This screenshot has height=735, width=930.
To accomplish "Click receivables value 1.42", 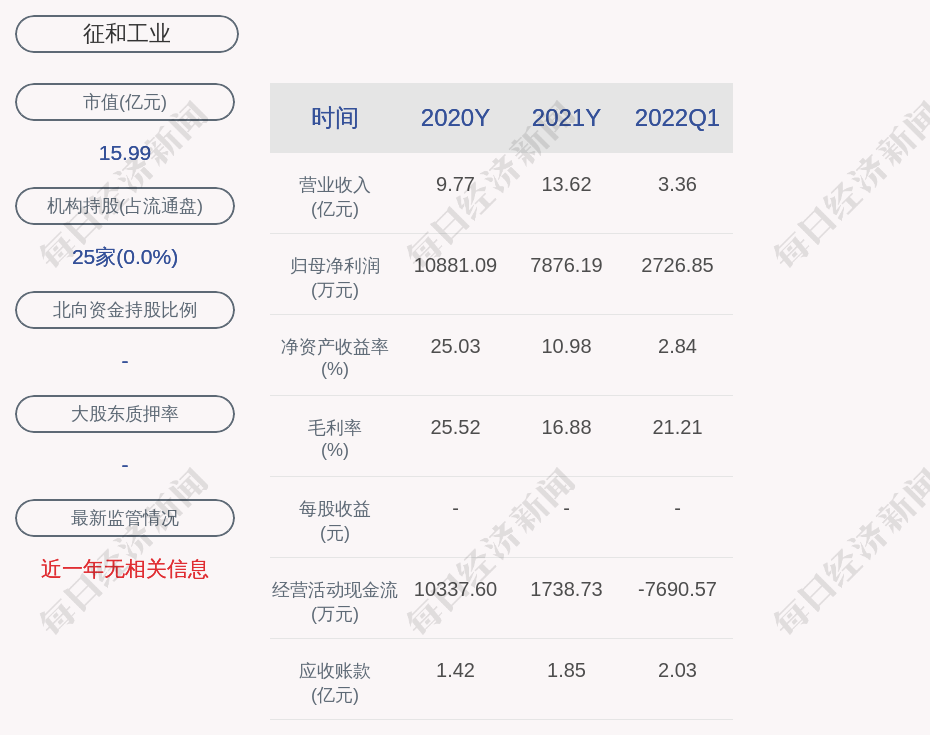I will [x=455, y=670].
